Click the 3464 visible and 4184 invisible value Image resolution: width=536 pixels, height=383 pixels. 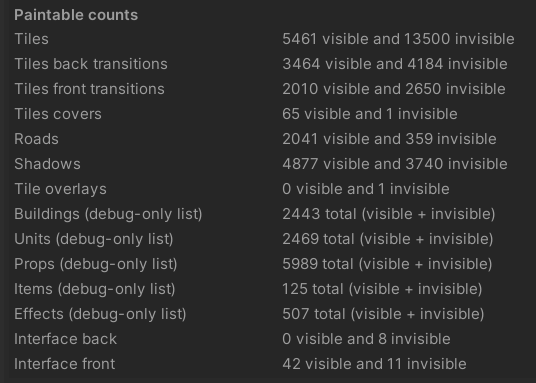[x=395, y=64]
